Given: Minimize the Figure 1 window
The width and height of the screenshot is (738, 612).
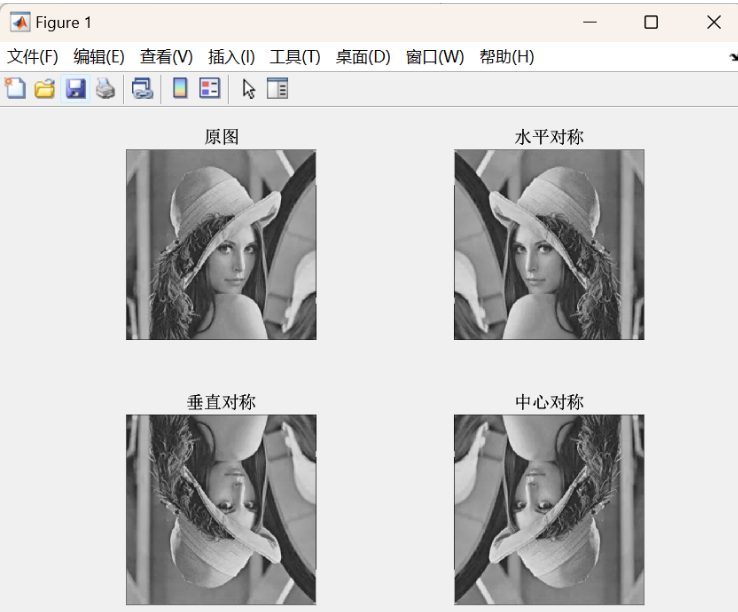Looking at the screenshot, I should pyautogui.click(x=589, y=22).
